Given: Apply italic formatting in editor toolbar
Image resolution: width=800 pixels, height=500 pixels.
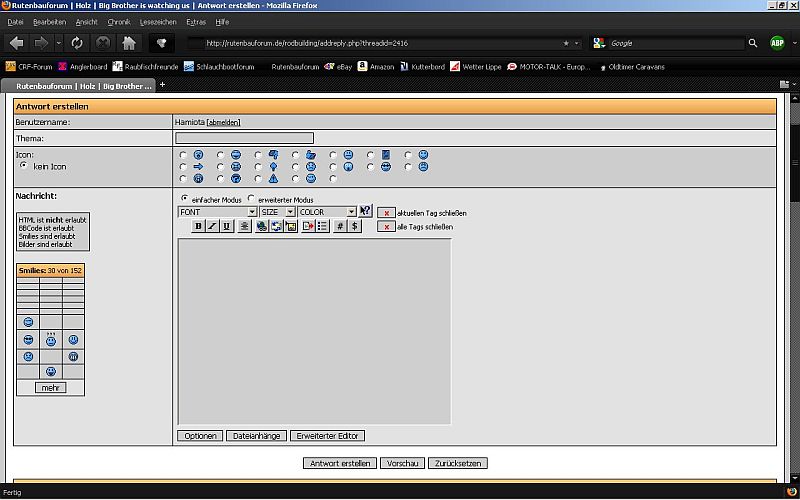Looking at the screenshot, I should [212, 226].
